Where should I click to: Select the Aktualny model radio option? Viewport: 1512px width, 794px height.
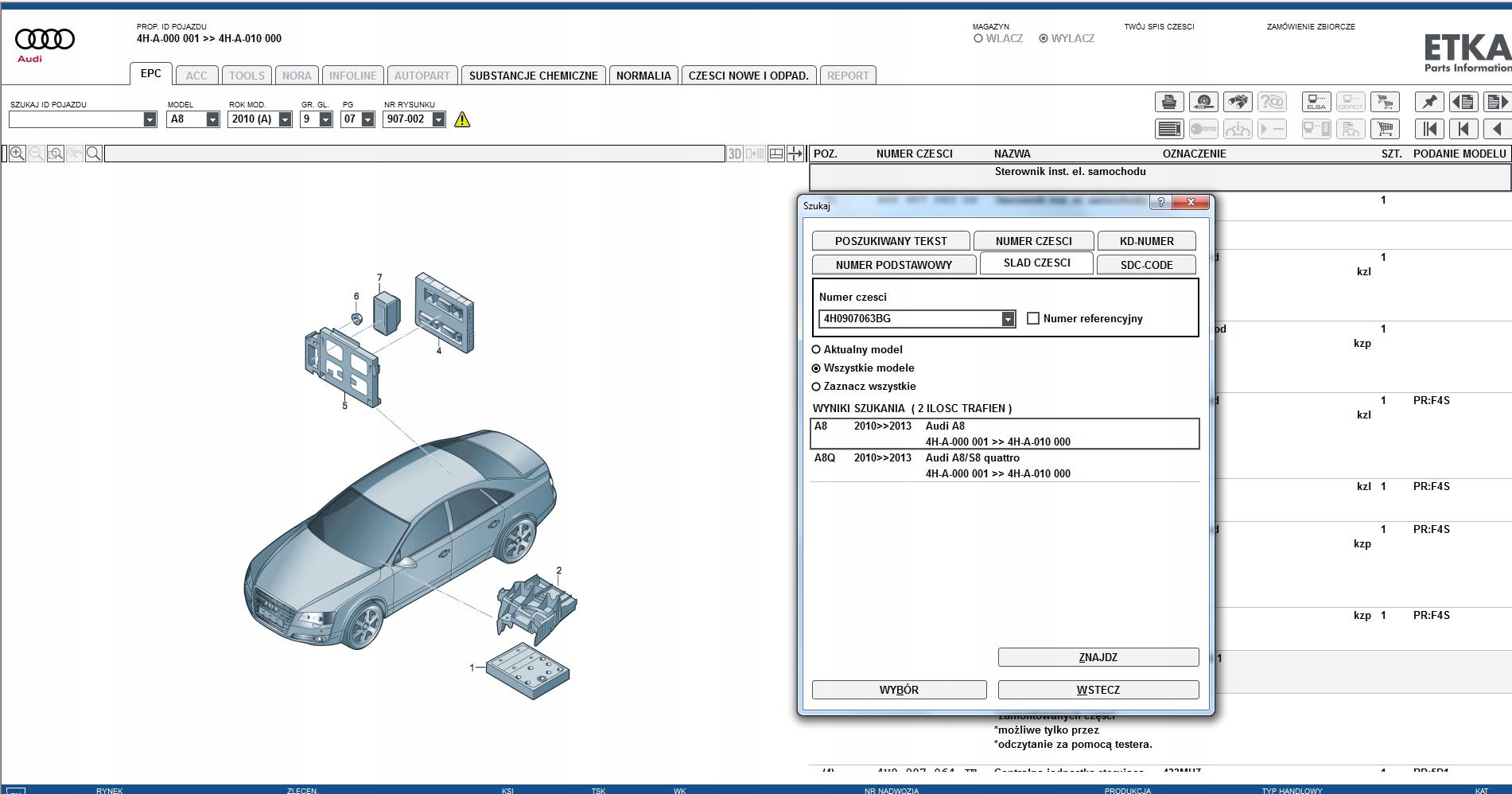[x=816, y=349]
